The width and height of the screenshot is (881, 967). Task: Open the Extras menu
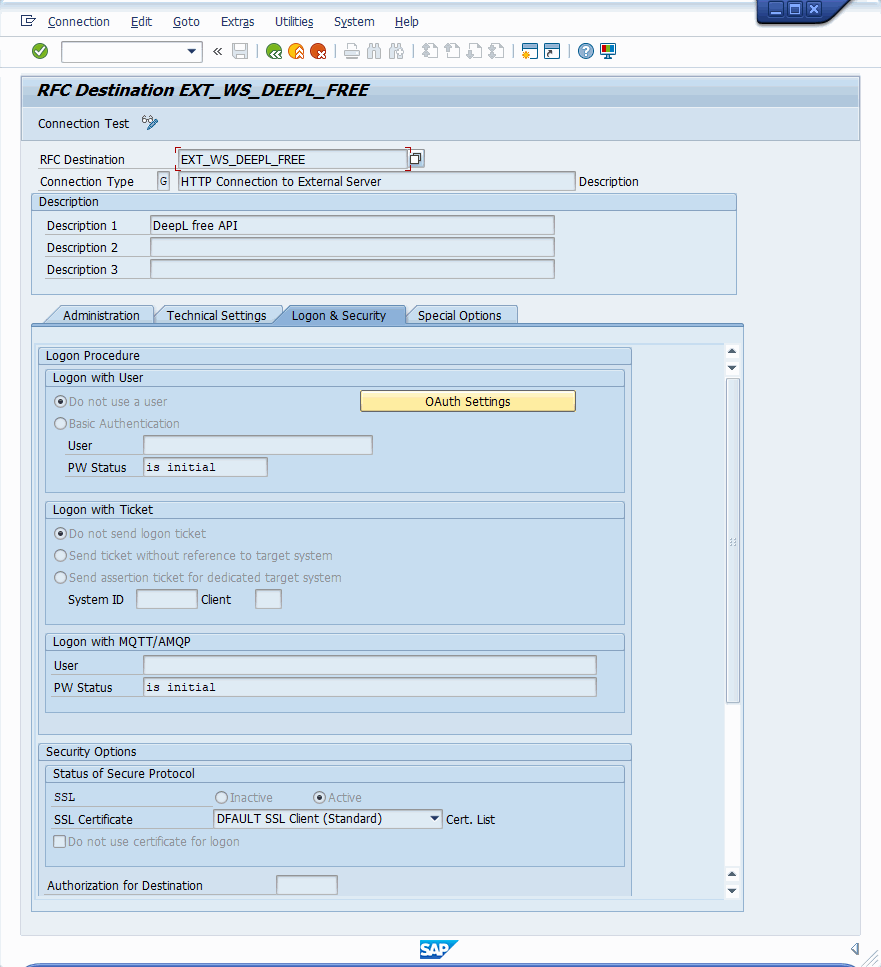tap(237, 22)
